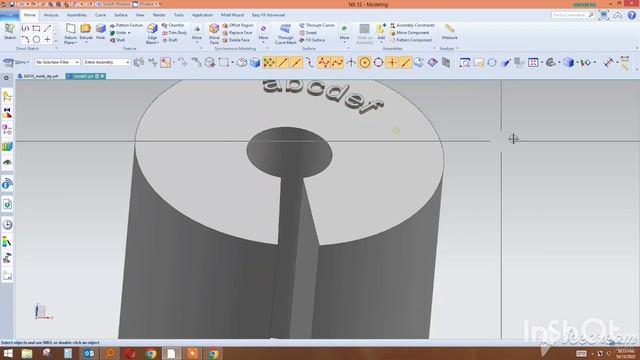Click the Windows Start button

(7, 353)
